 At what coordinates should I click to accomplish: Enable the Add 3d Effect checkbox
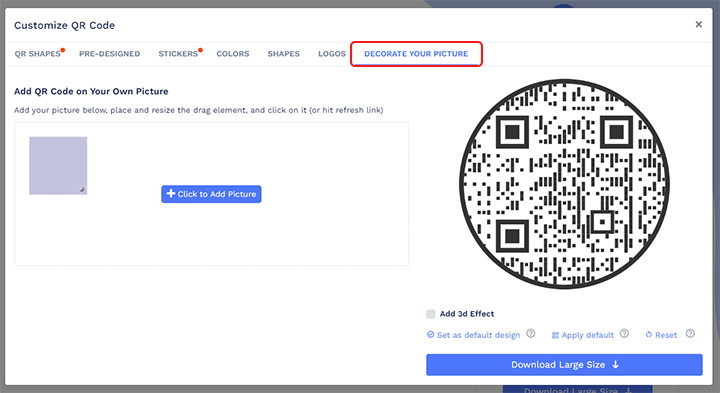pyautogui.click(x=431, y=314)
